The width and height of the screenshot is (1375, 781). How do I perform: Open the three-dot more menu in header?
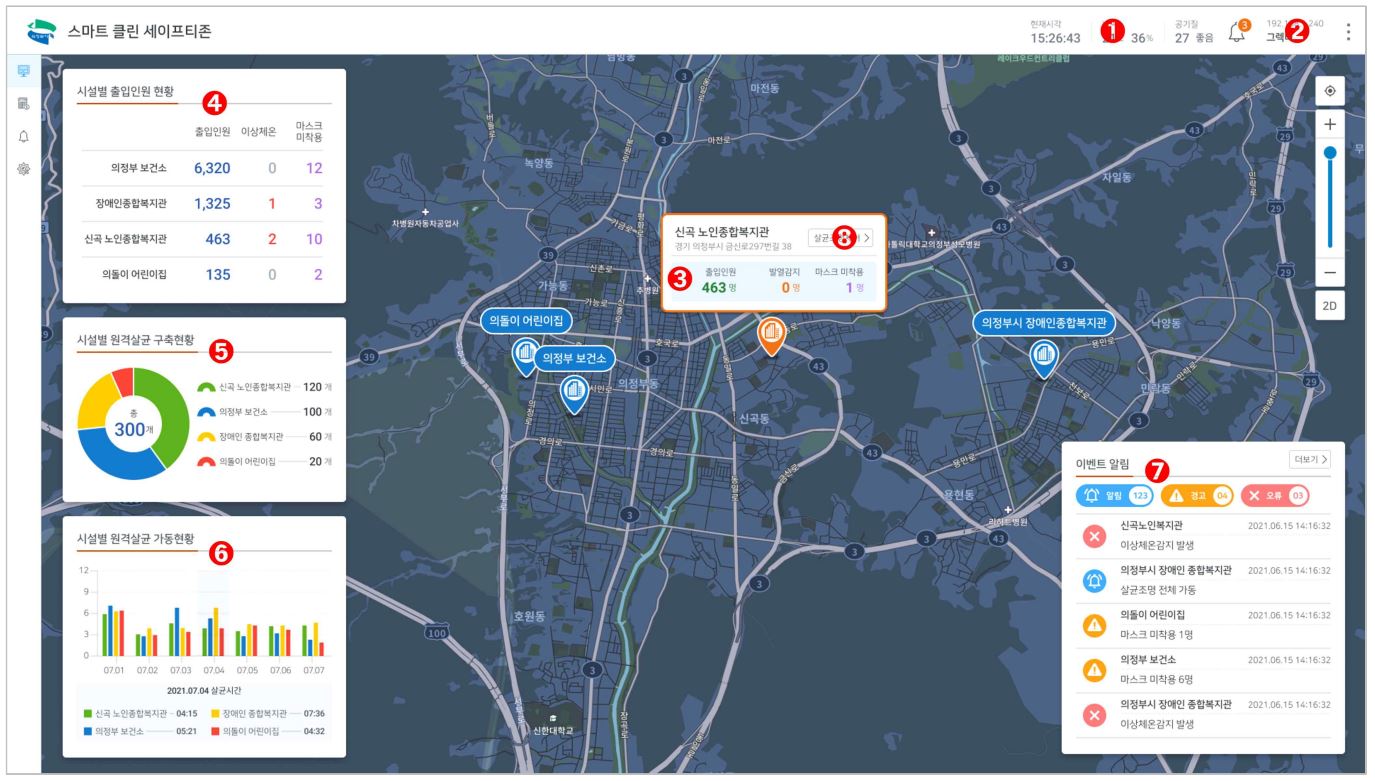[x=1349, y=32]
